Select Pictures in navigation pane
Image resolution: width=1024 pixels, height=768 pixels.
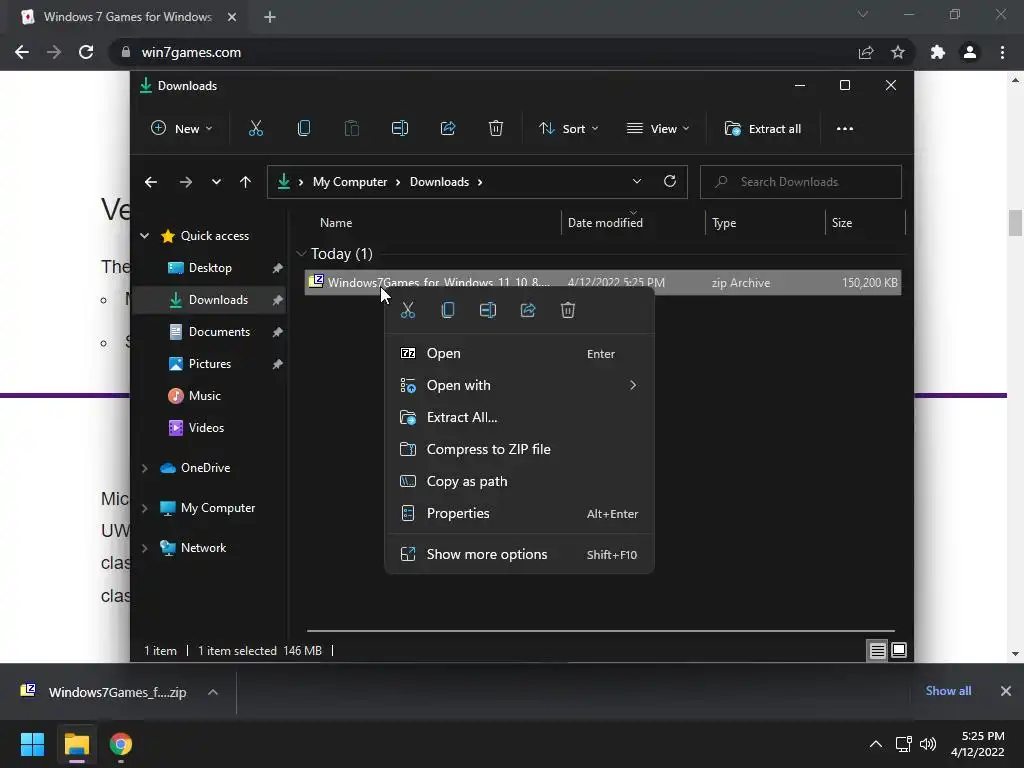(x=210, y=364)
